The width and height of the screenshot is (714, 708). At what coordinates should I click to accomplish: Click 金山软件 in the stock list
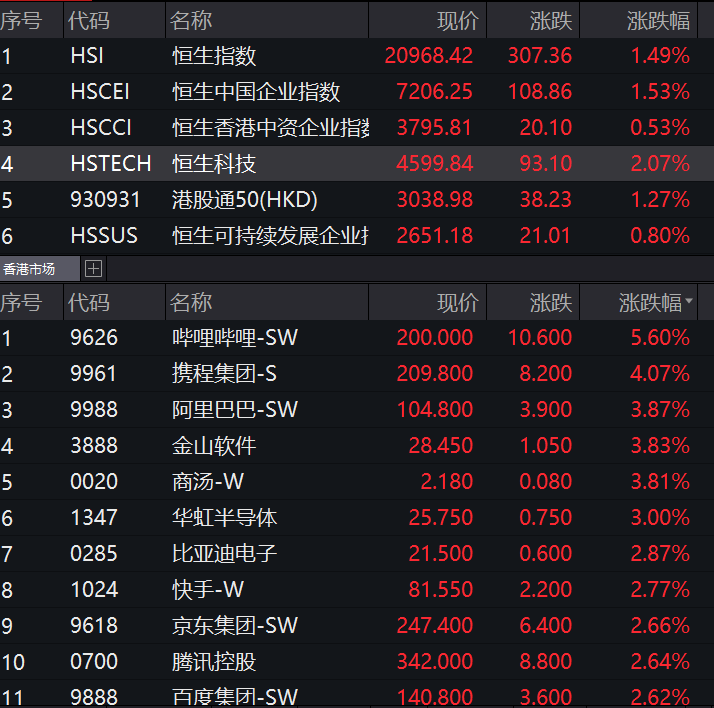pyautogui.click(x=214, y=446)
